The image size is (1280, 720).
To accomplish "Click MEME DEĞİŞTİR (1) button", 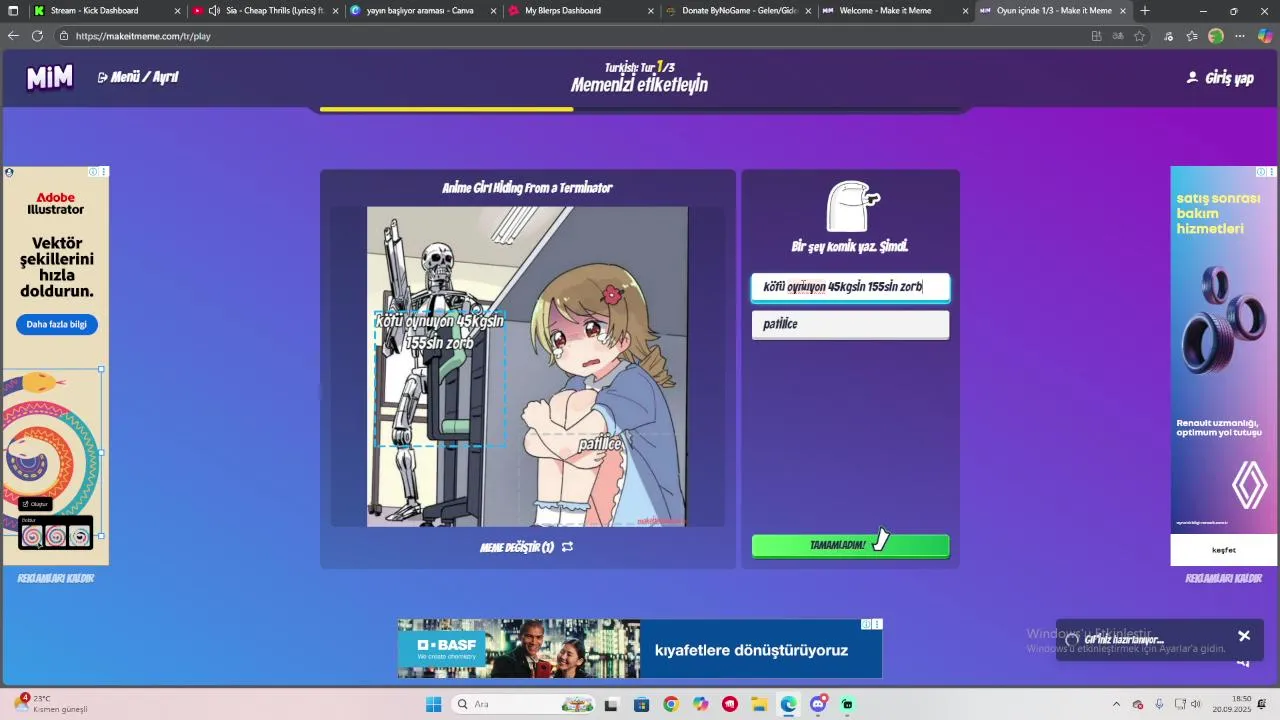I will click(526, 547).
